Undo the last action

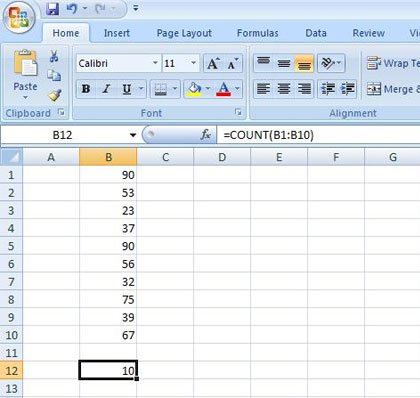coord(72,9)
